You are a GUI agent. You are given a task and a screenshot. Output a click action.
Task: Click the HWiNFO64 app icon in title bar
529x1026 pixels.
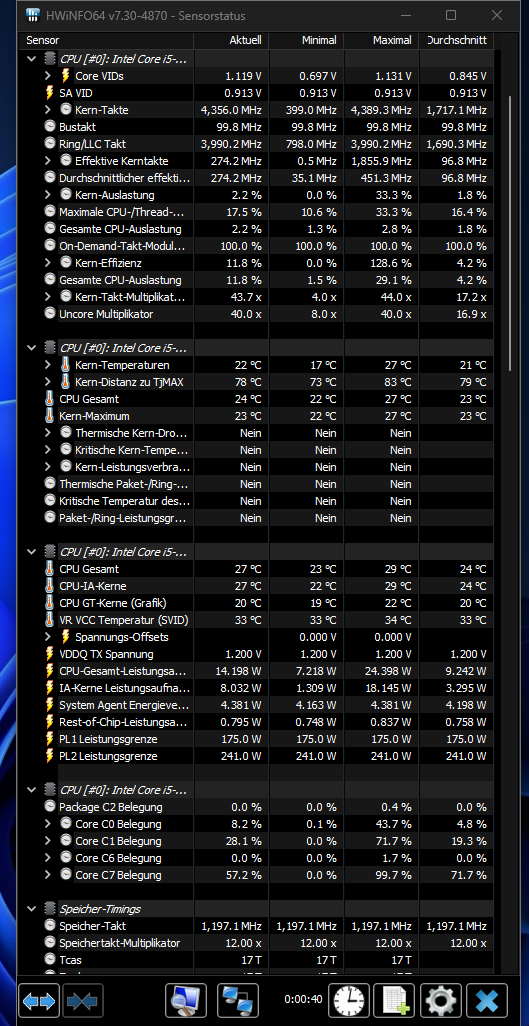[33, 14]
